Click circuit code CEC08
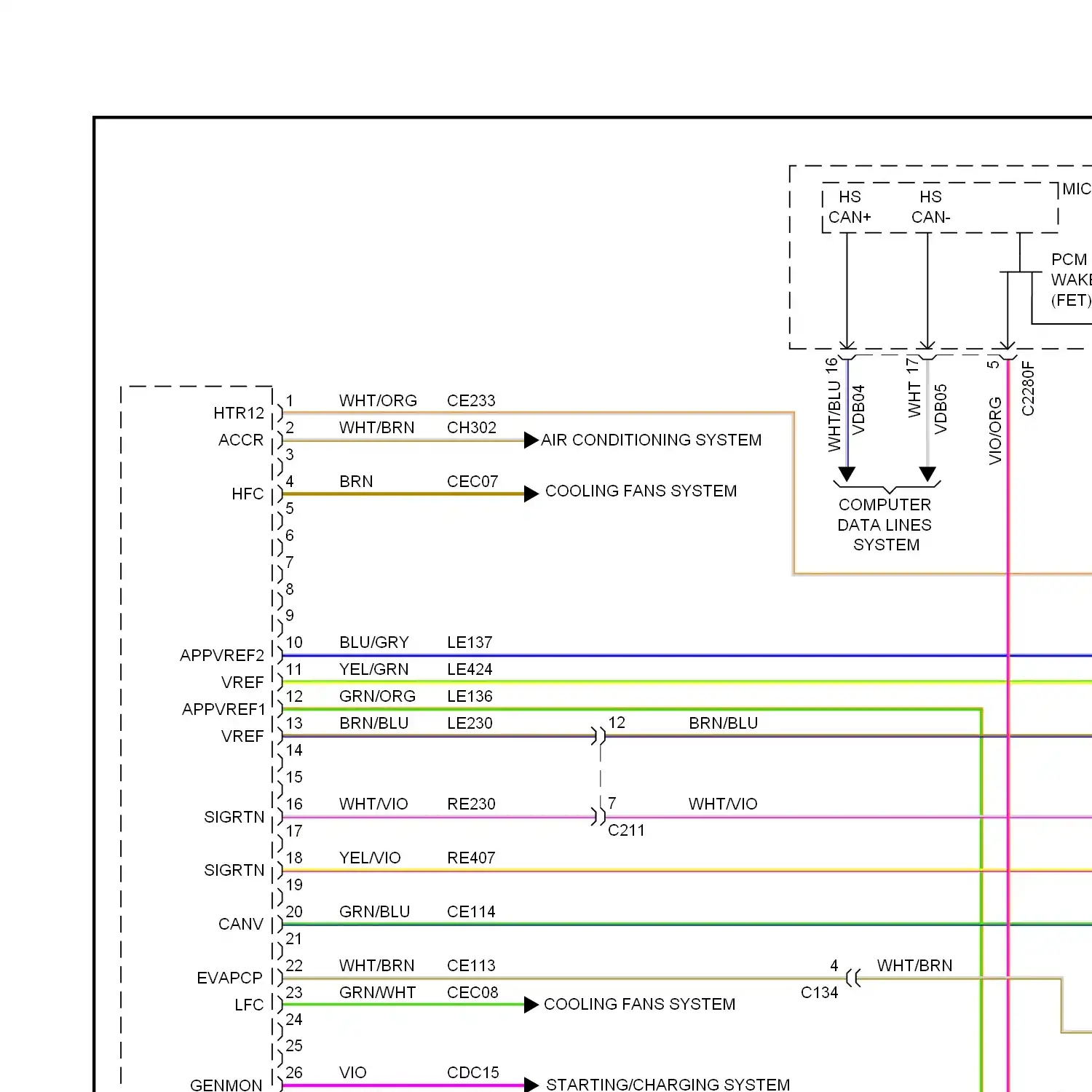This screenshot has height=1092, width=1092. click(x=472, y=993)
